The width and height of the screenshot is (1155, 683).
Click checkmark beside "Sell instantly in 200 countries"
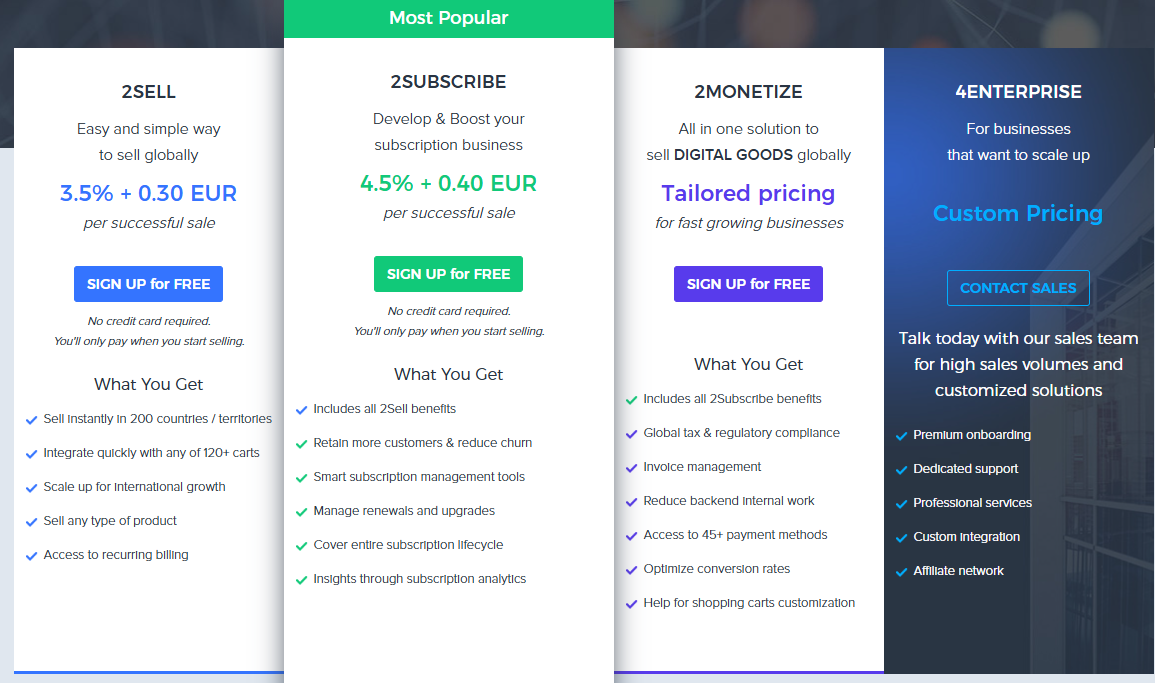coord(31,420)
